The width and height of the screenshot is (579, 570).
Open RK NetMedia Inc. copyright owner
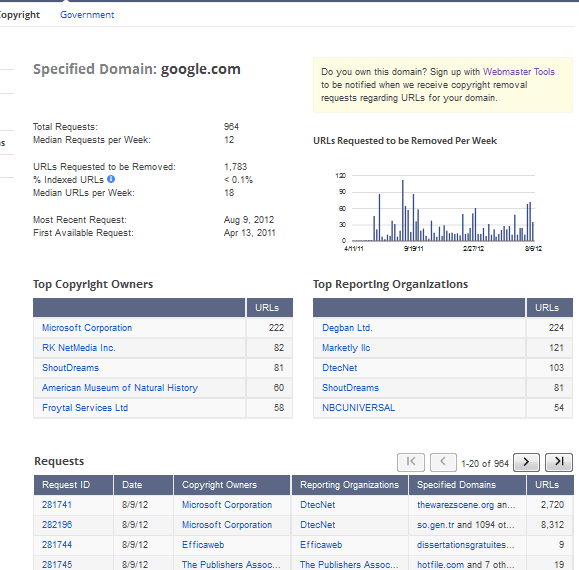click(x=79, y=348)
